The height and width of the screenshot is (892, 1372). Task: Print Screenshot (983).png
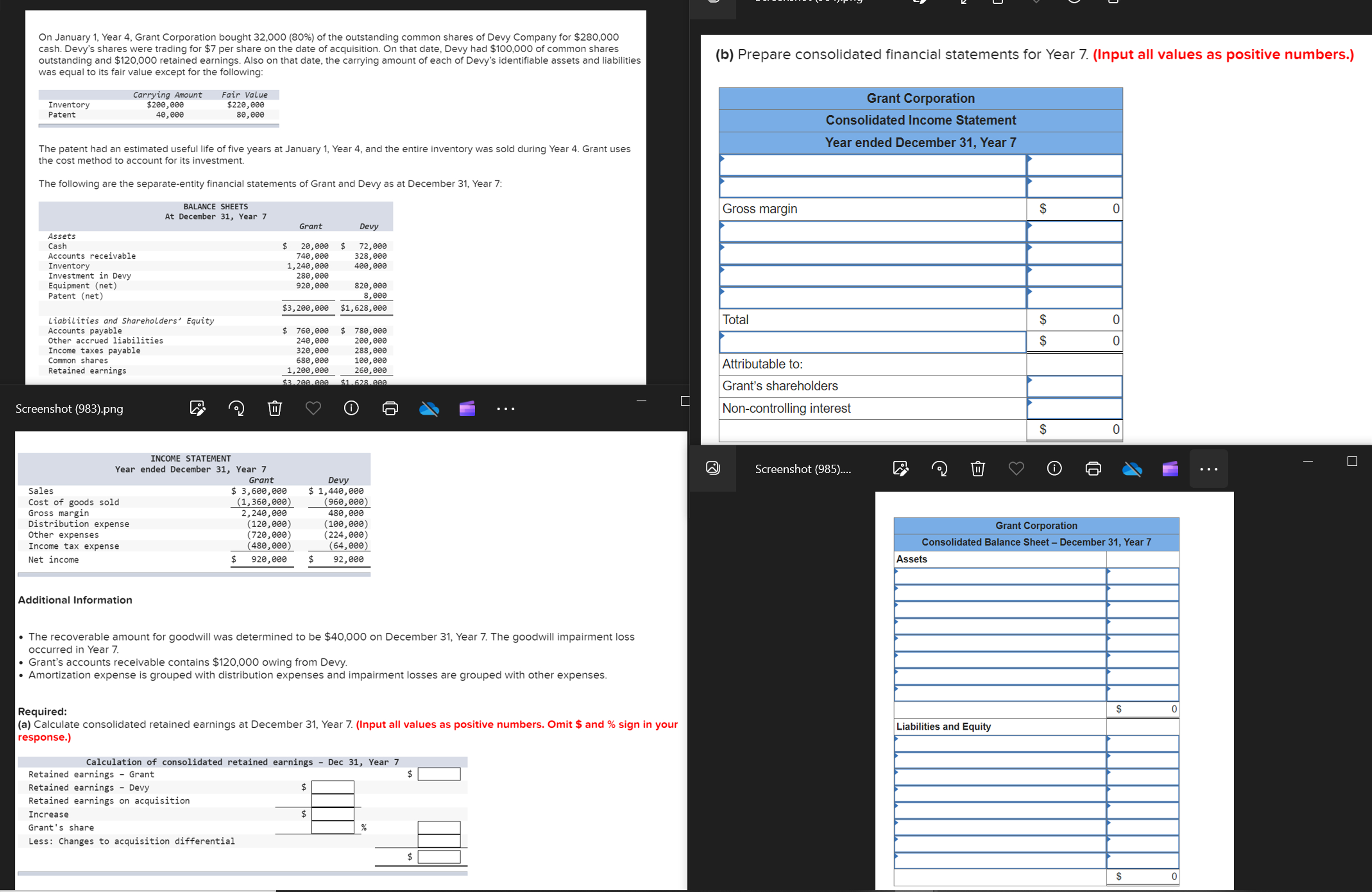[390, 408]
